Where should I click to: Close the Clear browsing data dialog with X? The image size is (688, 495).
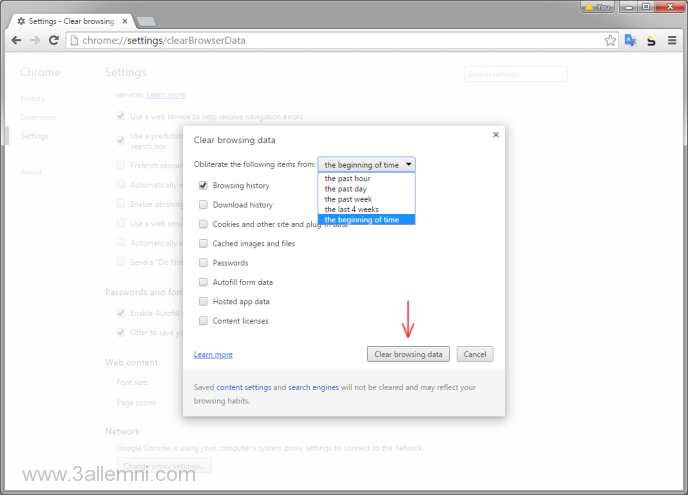495,135
